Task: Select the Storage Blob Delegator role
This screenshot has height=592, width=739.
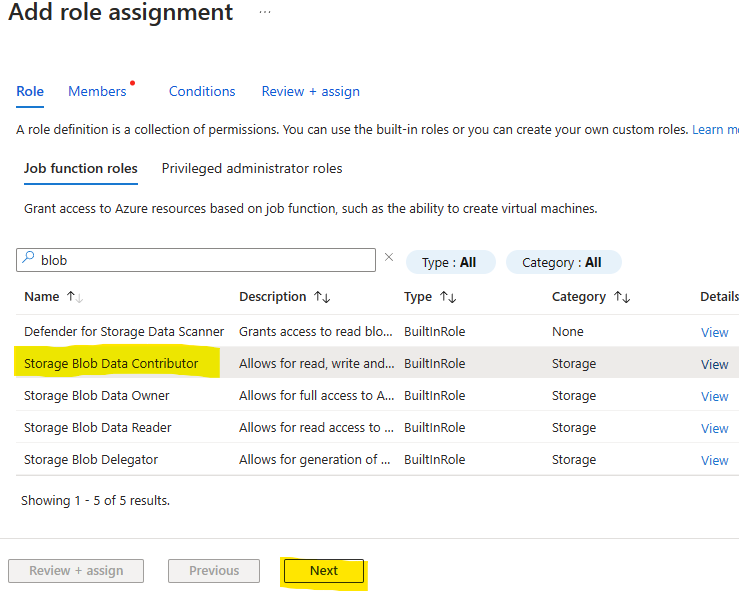Action: [91, 460]
